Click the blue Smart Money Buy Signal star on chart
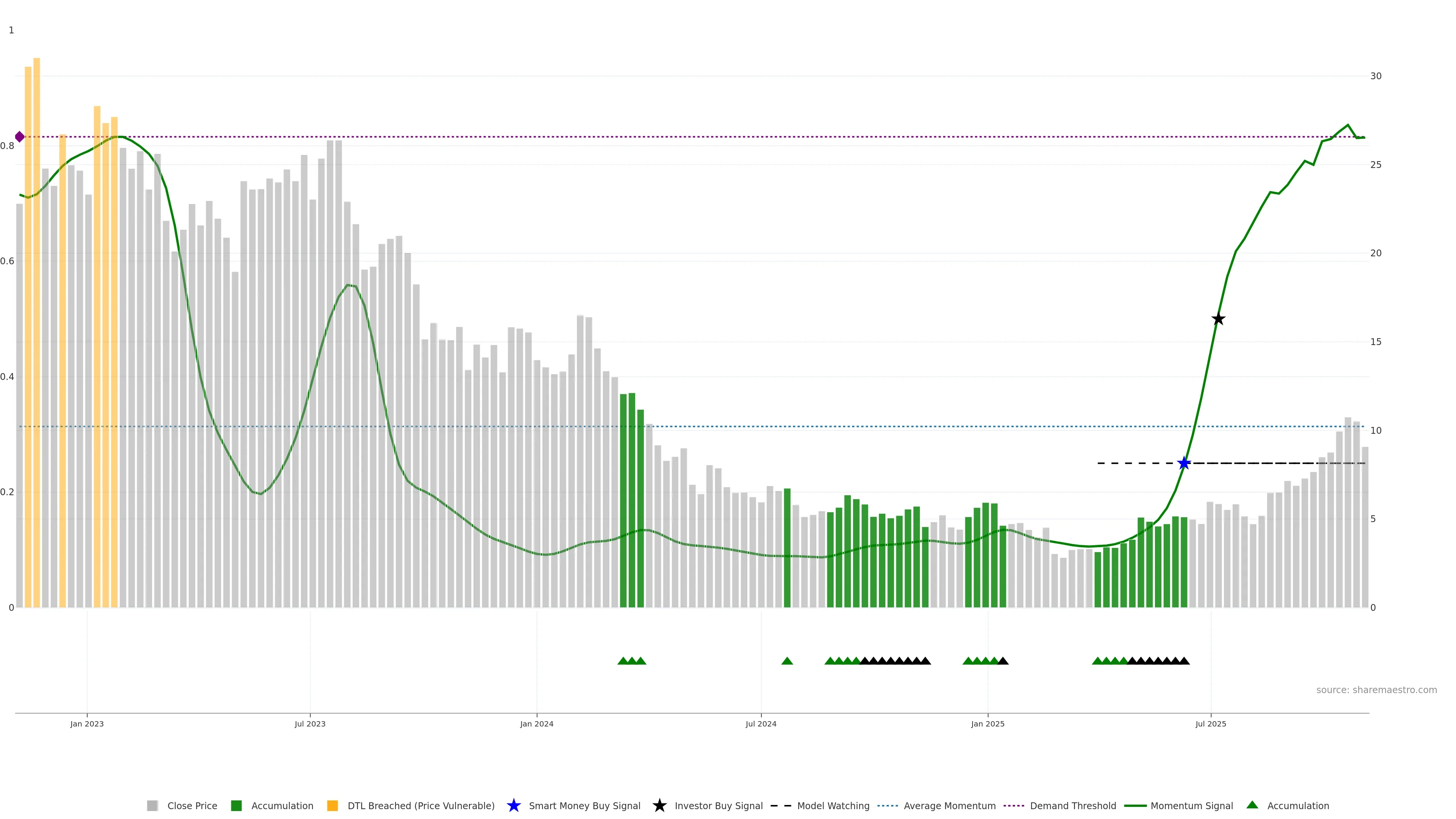This screenshot has width=1456, height=819. click(x=1183, y=463)
